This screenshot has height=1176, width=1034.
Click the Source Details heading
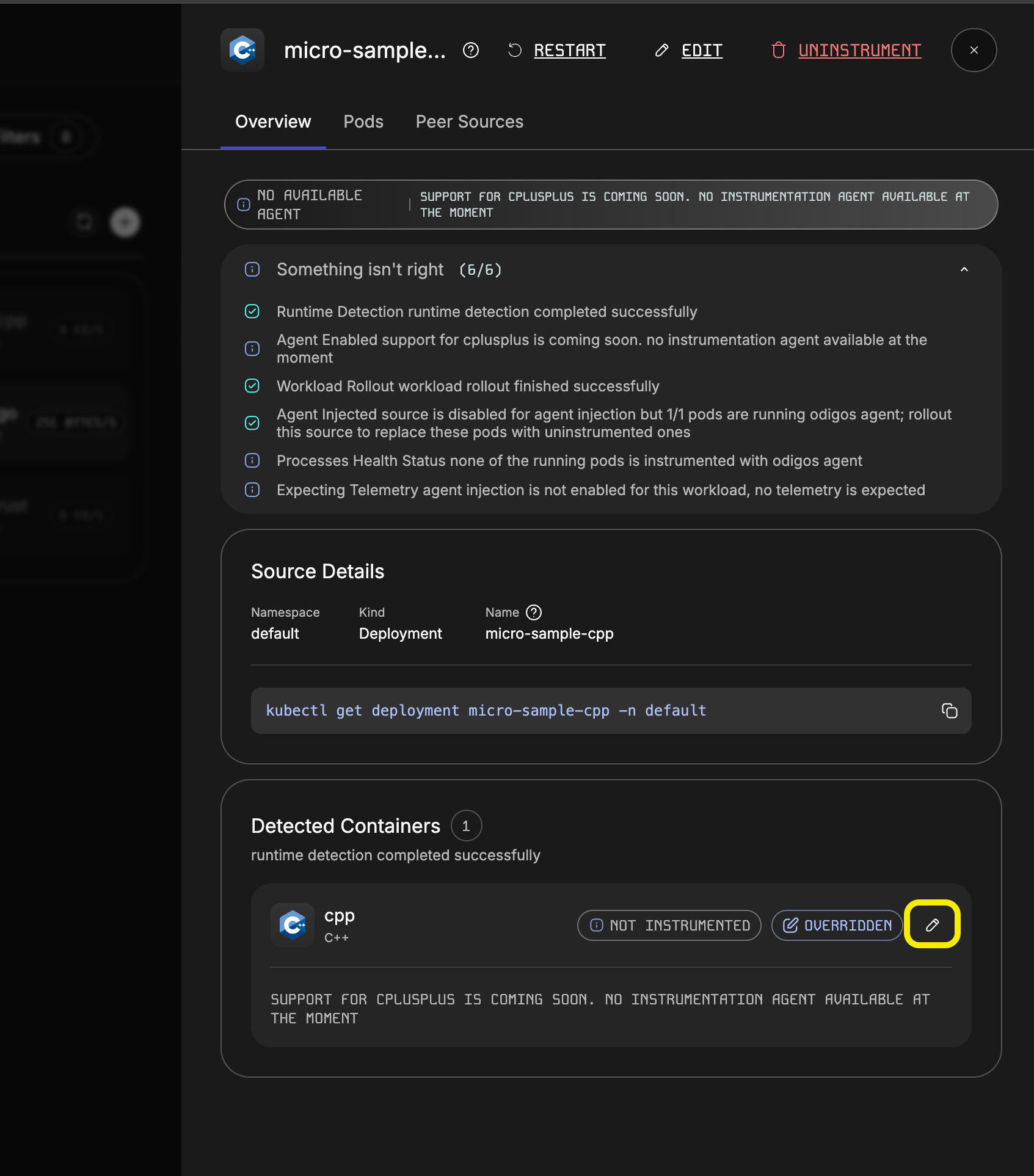coord(318,572)
